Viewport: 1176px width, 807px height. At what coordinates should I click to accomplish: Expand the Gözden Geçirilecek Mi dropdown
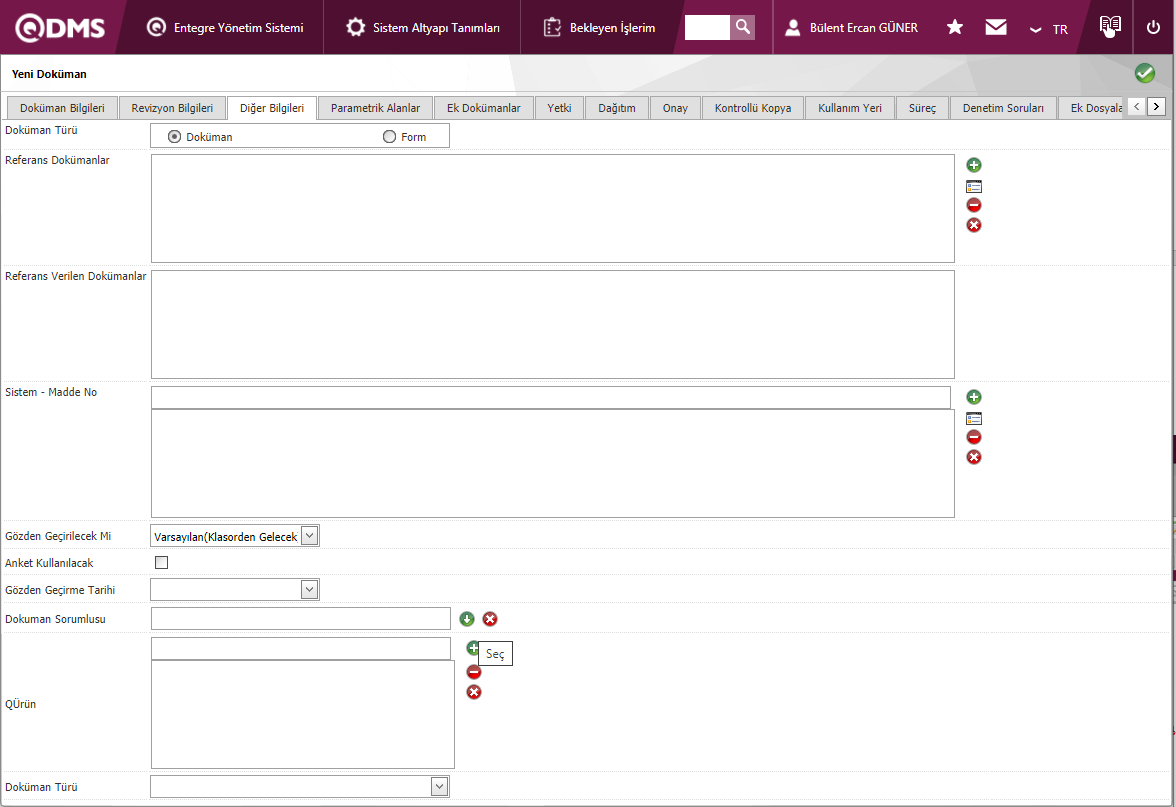(x=309, y=536)
